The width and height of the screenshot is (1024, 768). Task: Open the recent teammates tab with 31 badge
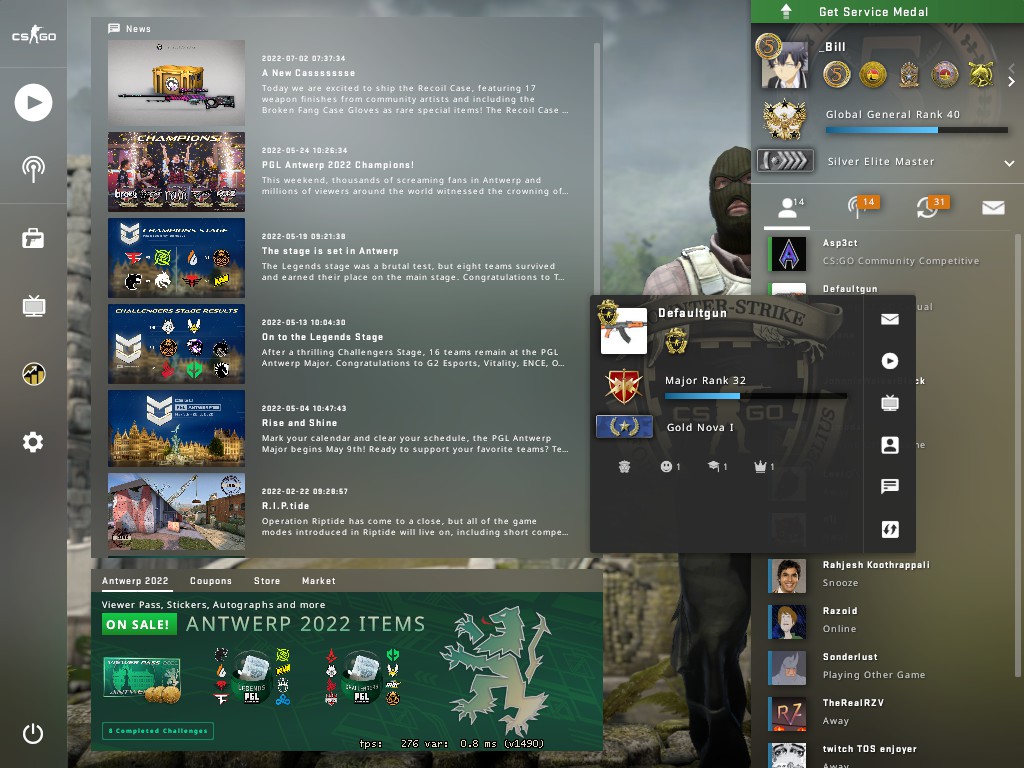(x=933, y=208)
